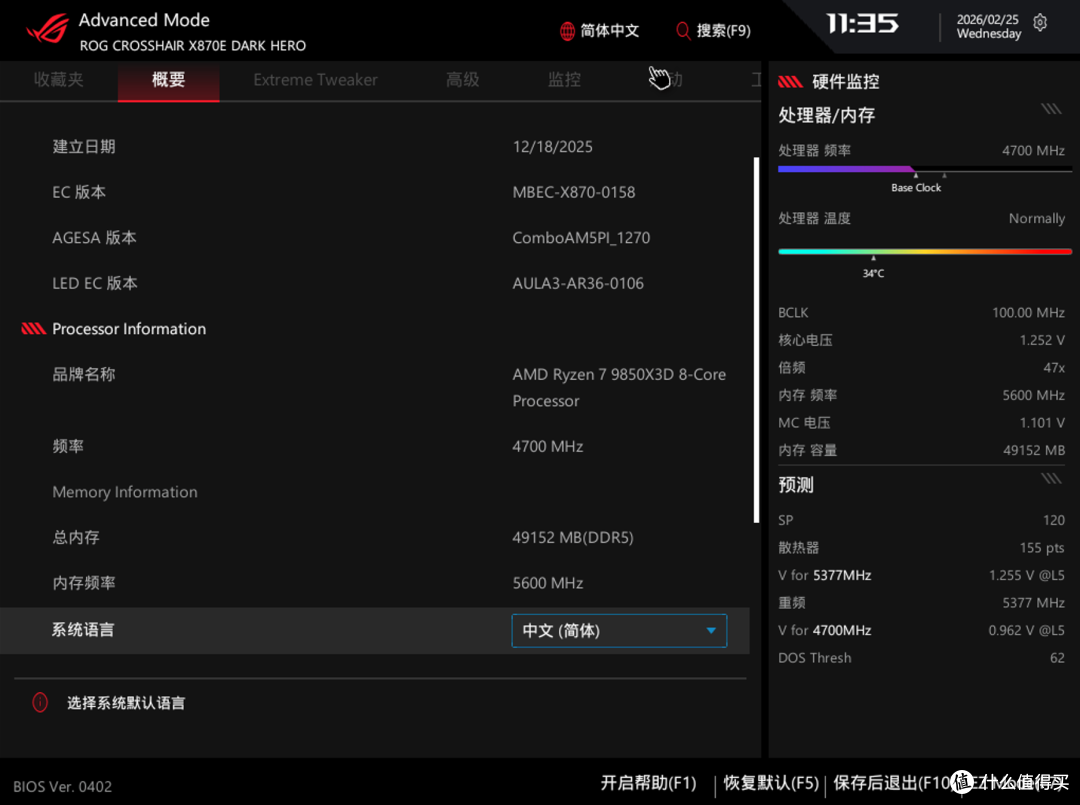
Task: Click the EC 版本 row label
Action: (x=79, y=192)
